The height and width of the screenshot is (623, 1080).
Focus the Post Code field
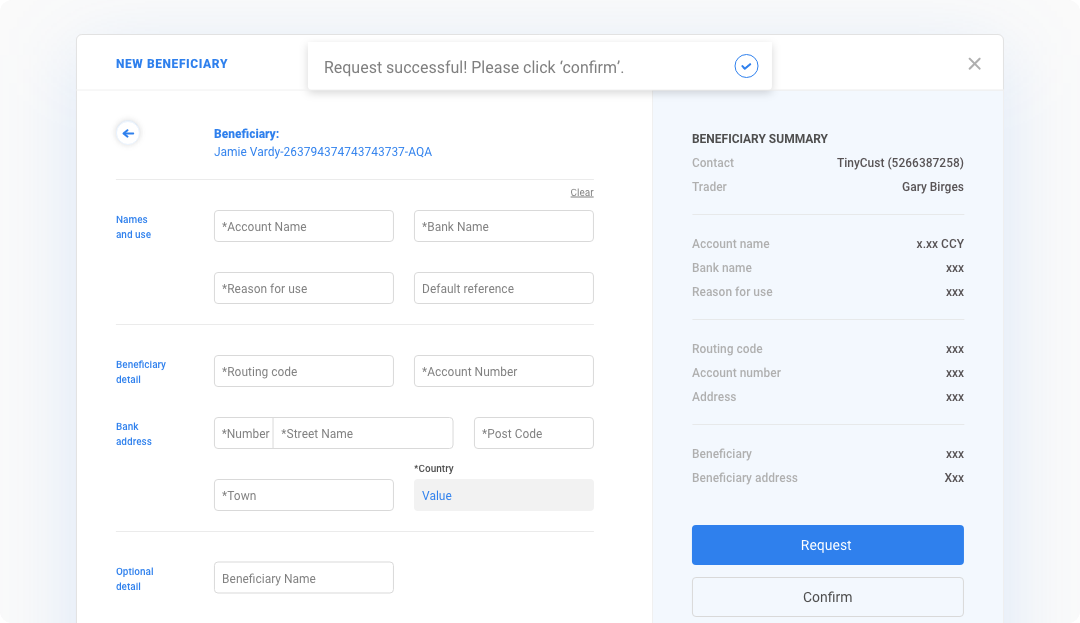pyautogui.click(x=534, y=433)
